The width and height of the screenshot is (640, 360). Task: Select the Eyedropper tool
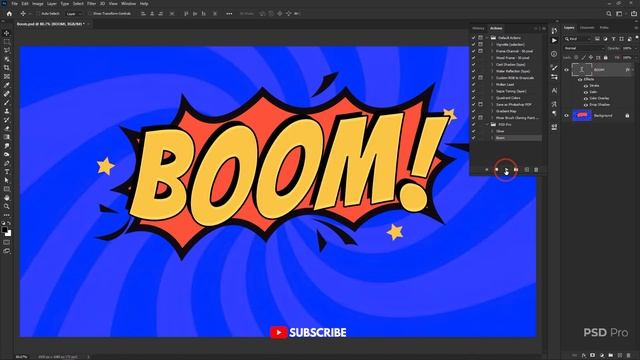coord(7,85)
